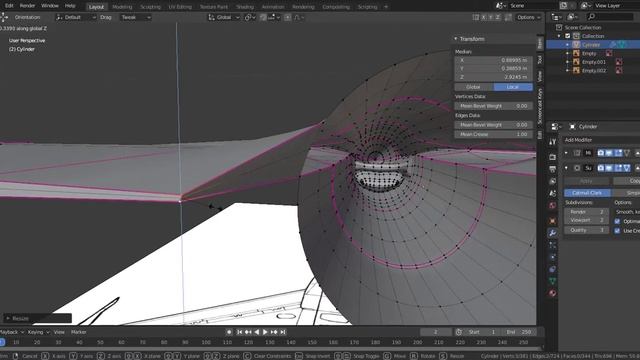Image resolution: width=640 pixels, height=360 pixels.
Task: Open the Output properties tab icon
Action: pos(552,169)
